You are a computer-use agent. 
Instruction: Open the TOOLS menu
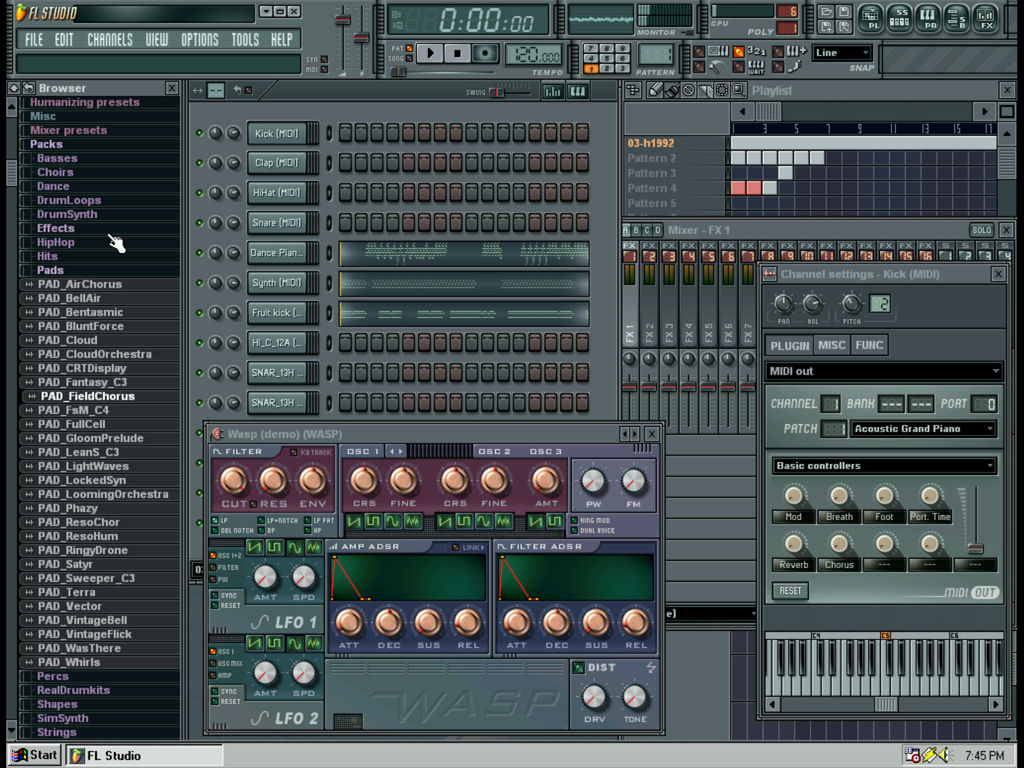coord(246,40)
